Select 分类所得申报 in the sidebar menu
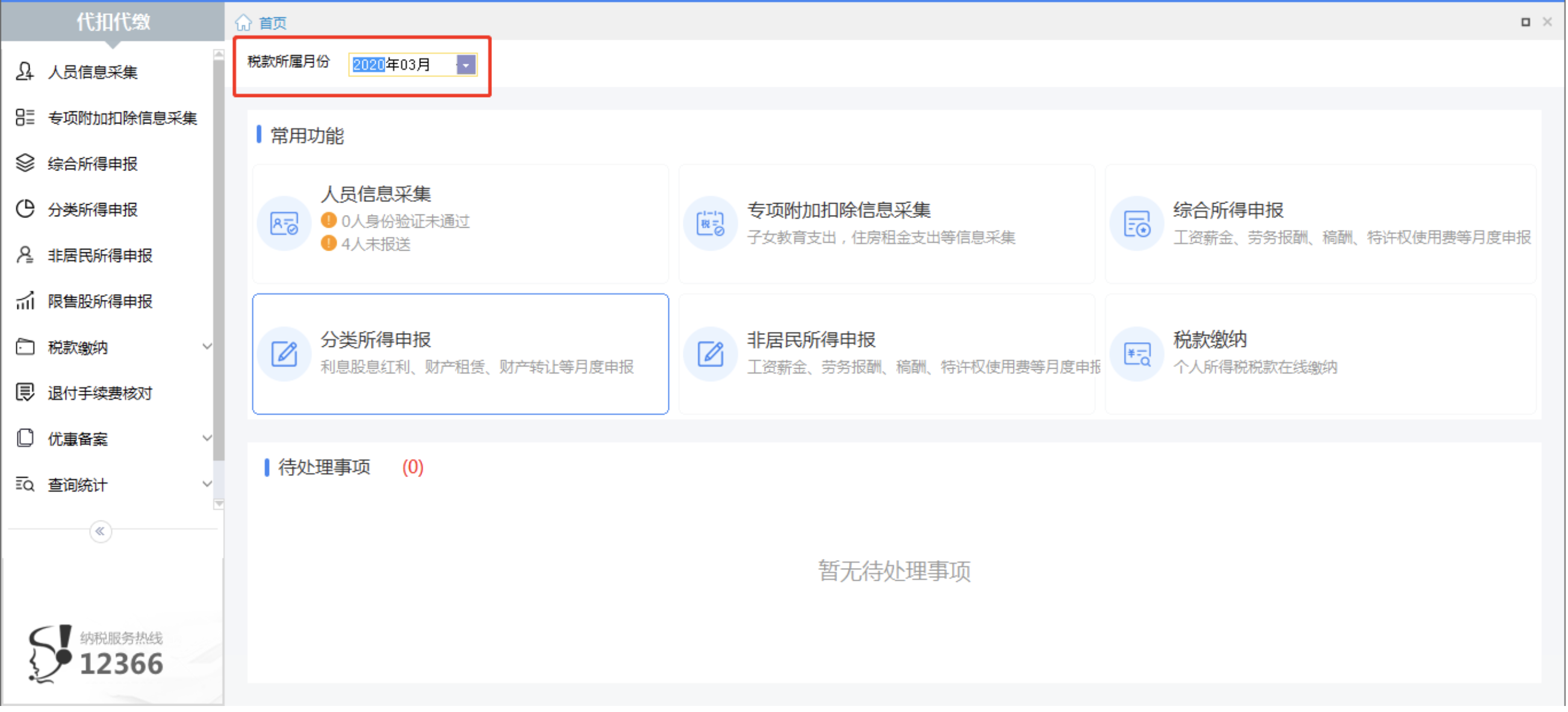This screenshot has height=712, width=1568. click(x=93, y=210)
